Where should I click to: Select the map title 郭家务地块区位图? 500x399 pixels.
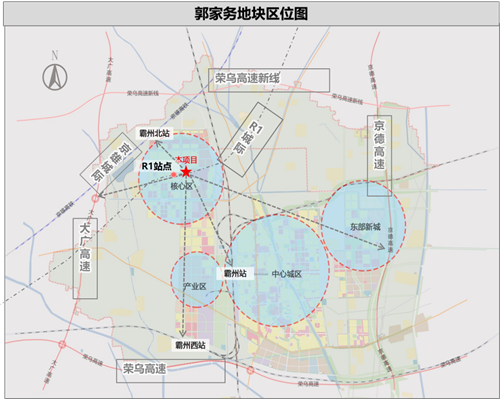pos(251,14)
